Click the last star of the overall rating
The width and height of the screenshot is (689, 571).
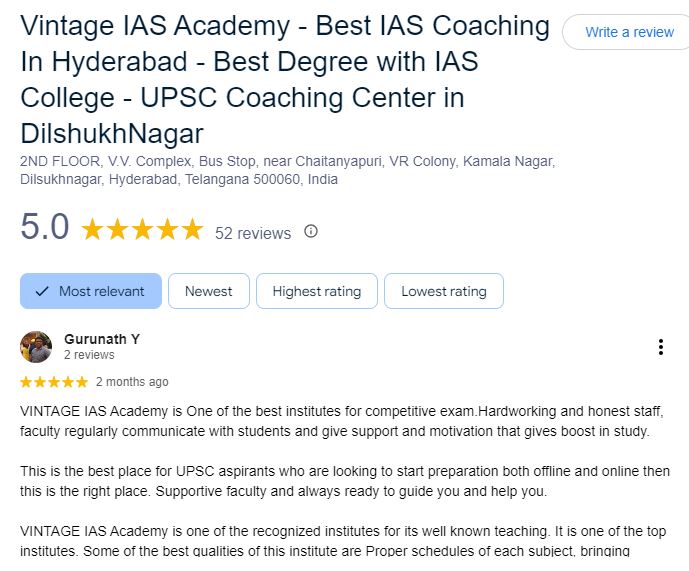(192, 229)
